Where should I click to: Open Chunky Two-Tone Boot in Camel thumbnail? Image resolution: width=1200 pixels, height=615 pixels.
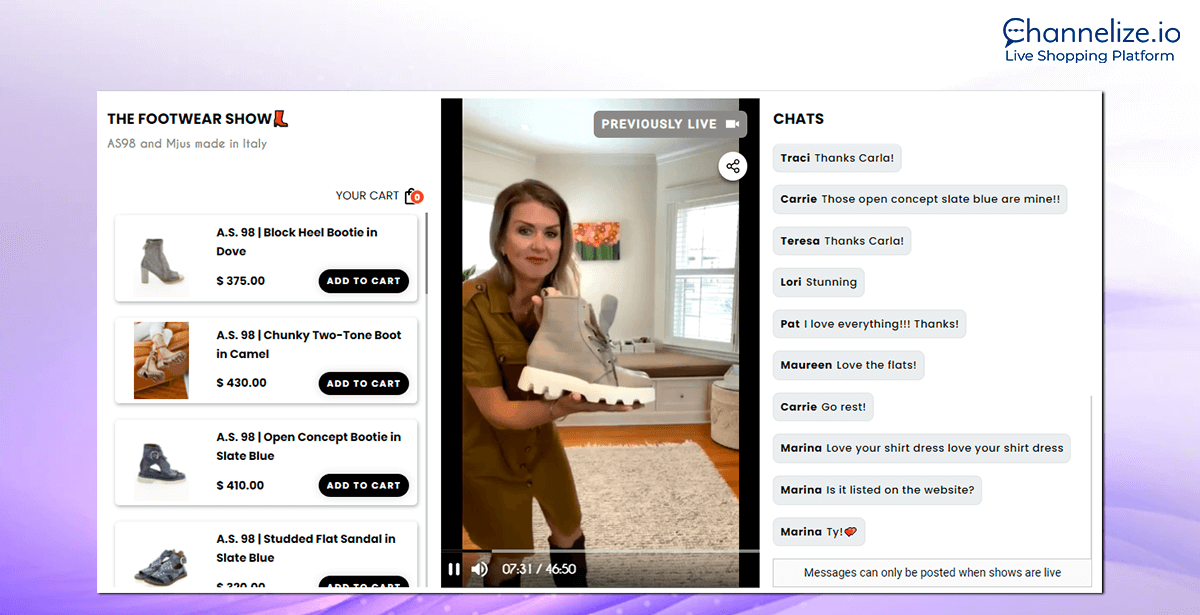[161, 360]
